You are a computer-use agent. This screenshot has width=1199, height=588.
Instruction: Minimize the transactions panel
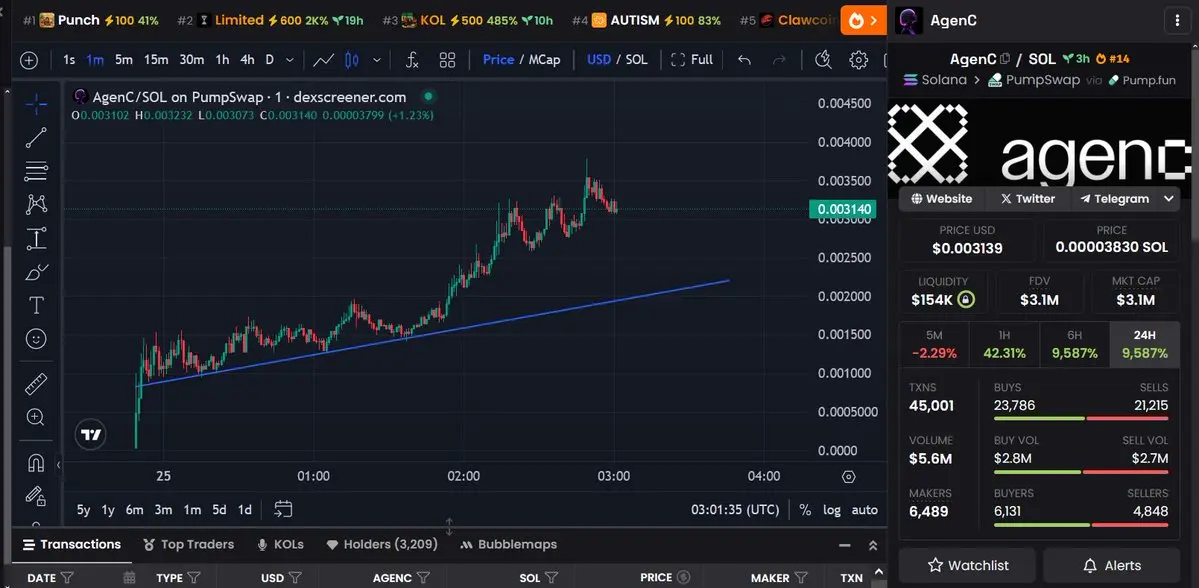pos(845,545)
